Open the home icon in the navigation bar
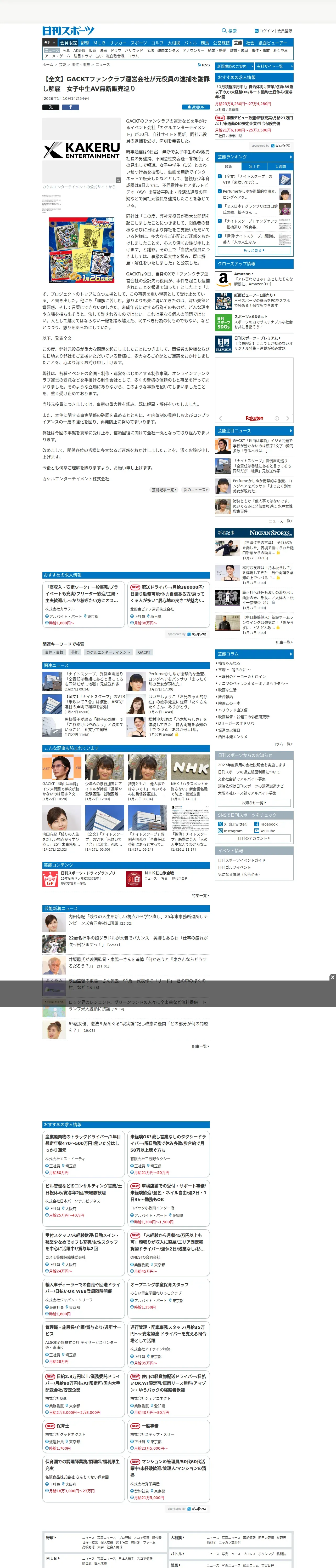This screenshot has height=1568, width=336. tap(50, 43)
